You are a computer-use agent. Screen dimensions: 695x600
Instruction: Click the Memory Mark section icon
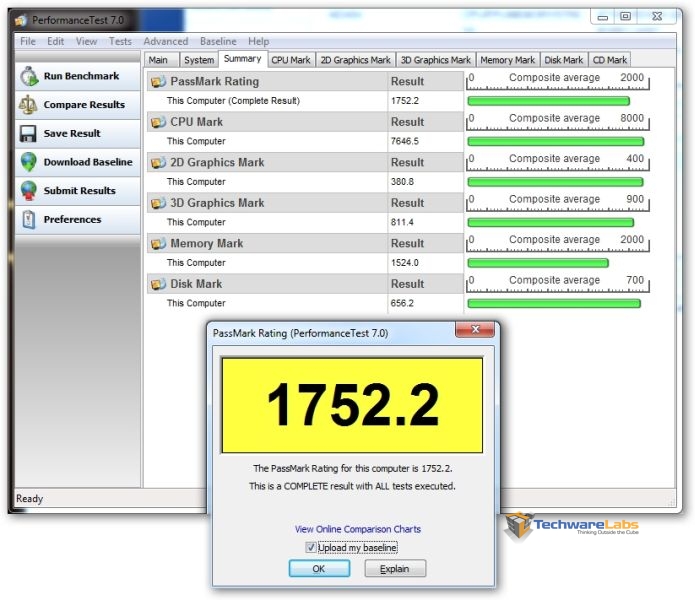pos(158,244)
